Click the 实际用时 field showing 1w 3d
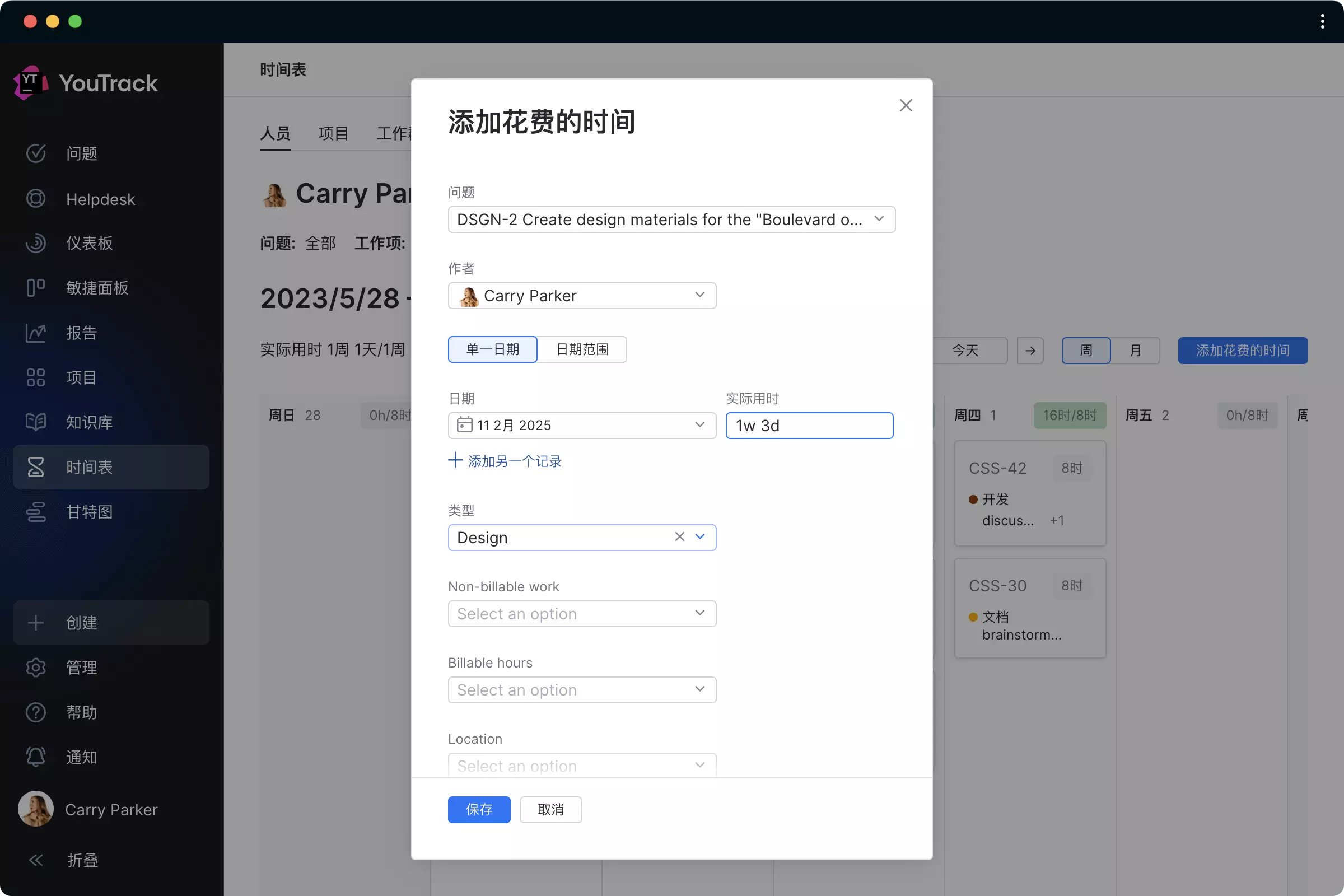The width and height of the screenshot is (1344, 896). coord(809,425)
